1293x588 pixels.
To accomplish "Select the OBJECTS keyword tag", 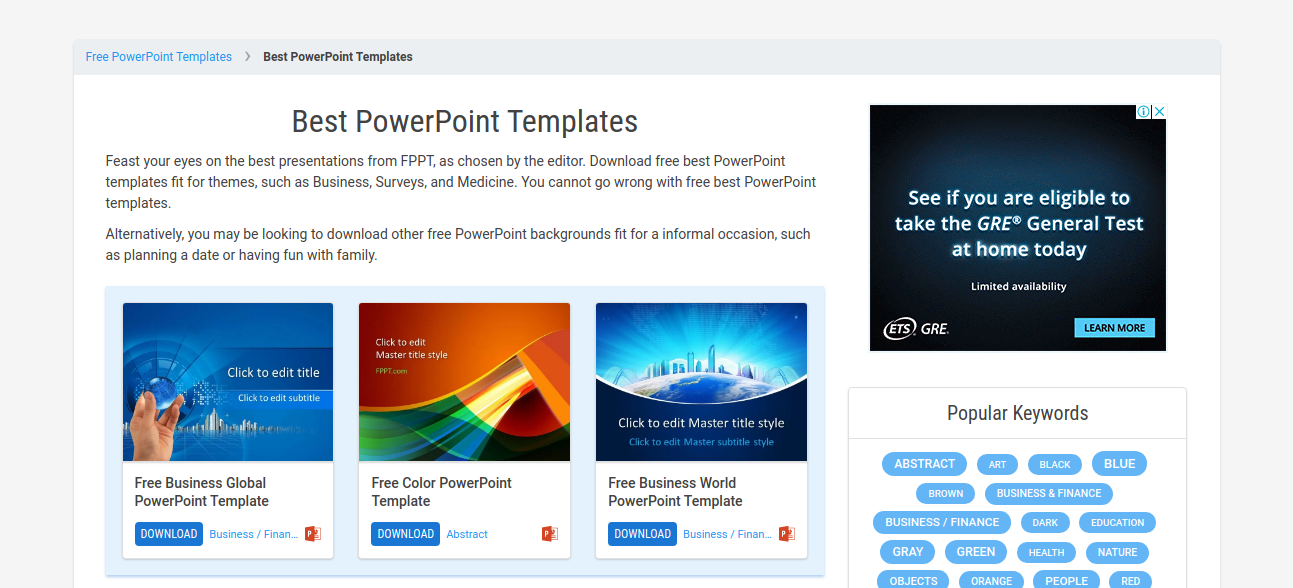I will click(x=914, y=580).
